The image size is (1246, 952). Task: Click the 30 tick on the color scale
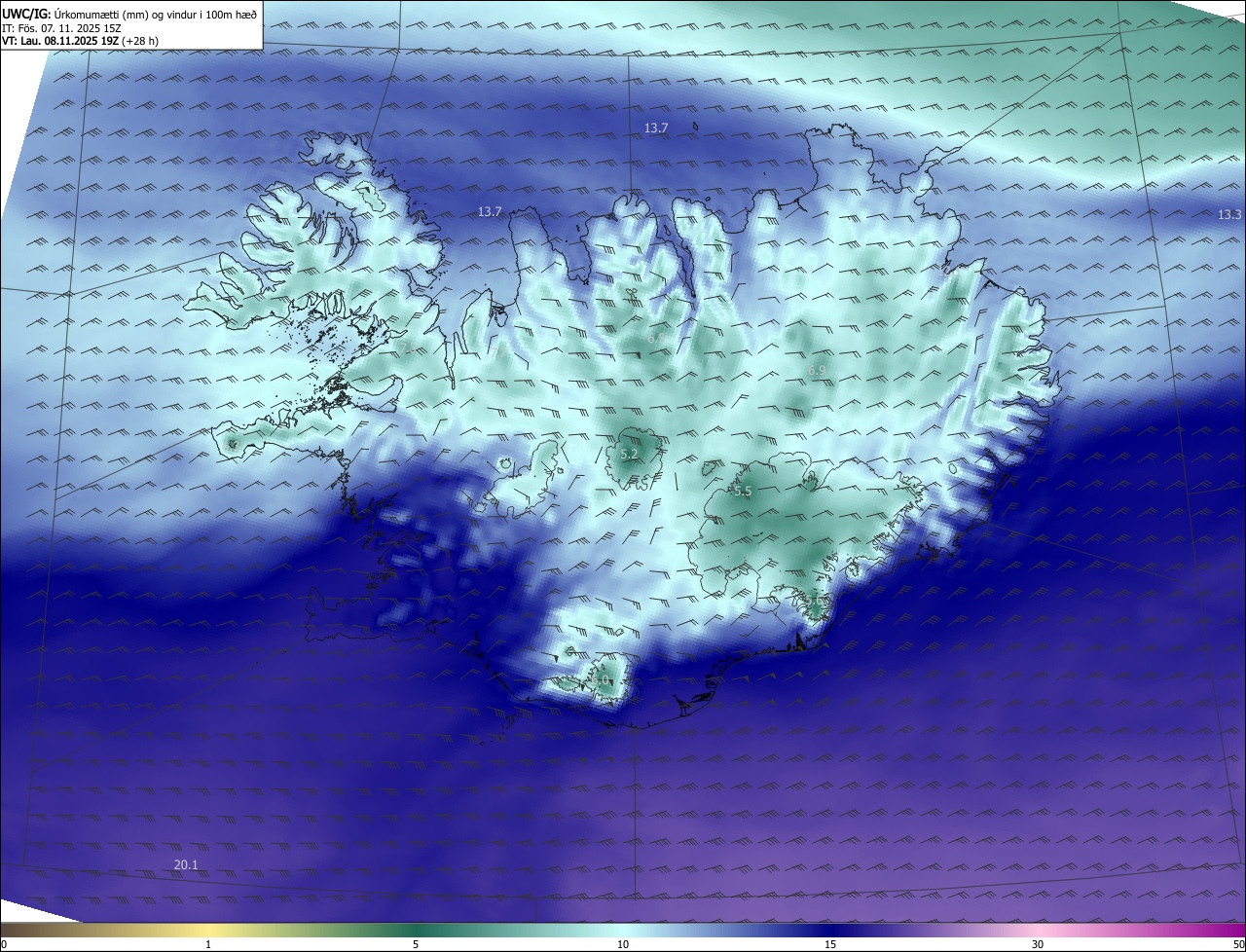coord(1038,944)
